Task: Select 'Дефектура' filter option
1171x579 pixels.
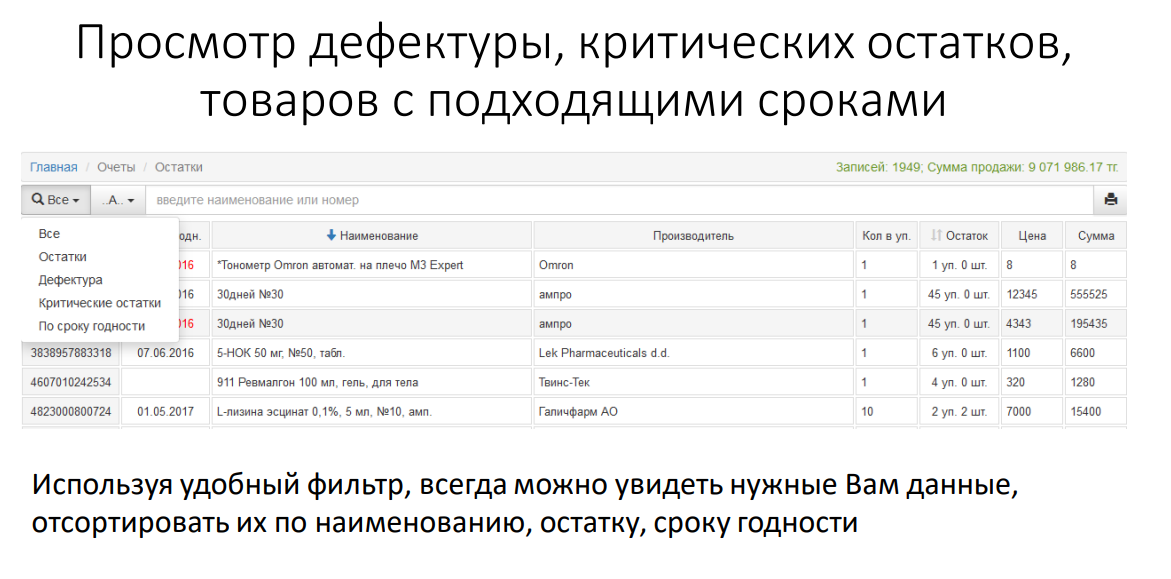Action: pyautogui.click(x=70, y=280)
